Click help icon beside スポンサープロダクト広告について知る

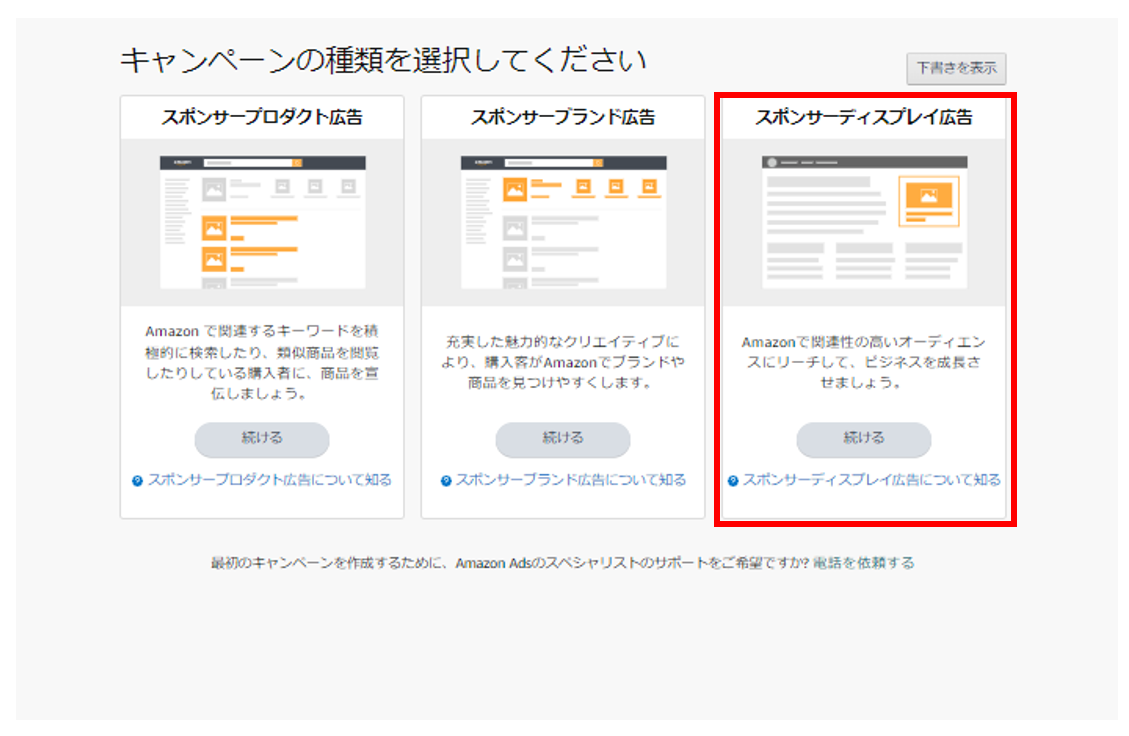pyautogui.click(x=138, y=481)
